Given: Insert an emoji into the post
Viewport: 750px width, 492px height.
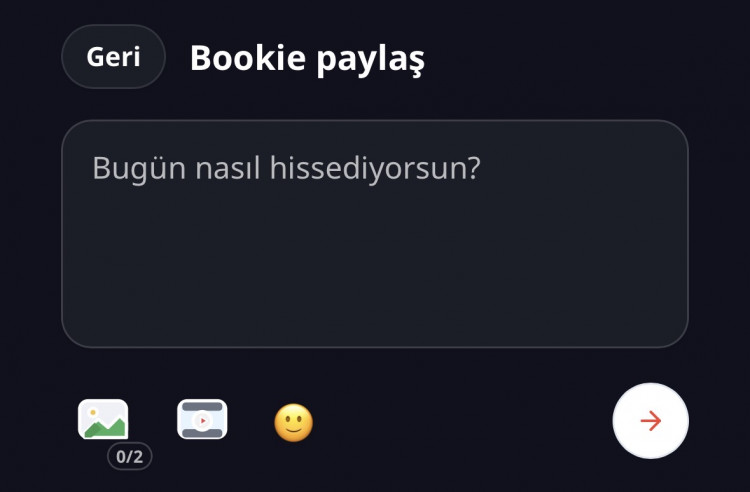Looking at the screenshot, I should click(x=294, y=423).
